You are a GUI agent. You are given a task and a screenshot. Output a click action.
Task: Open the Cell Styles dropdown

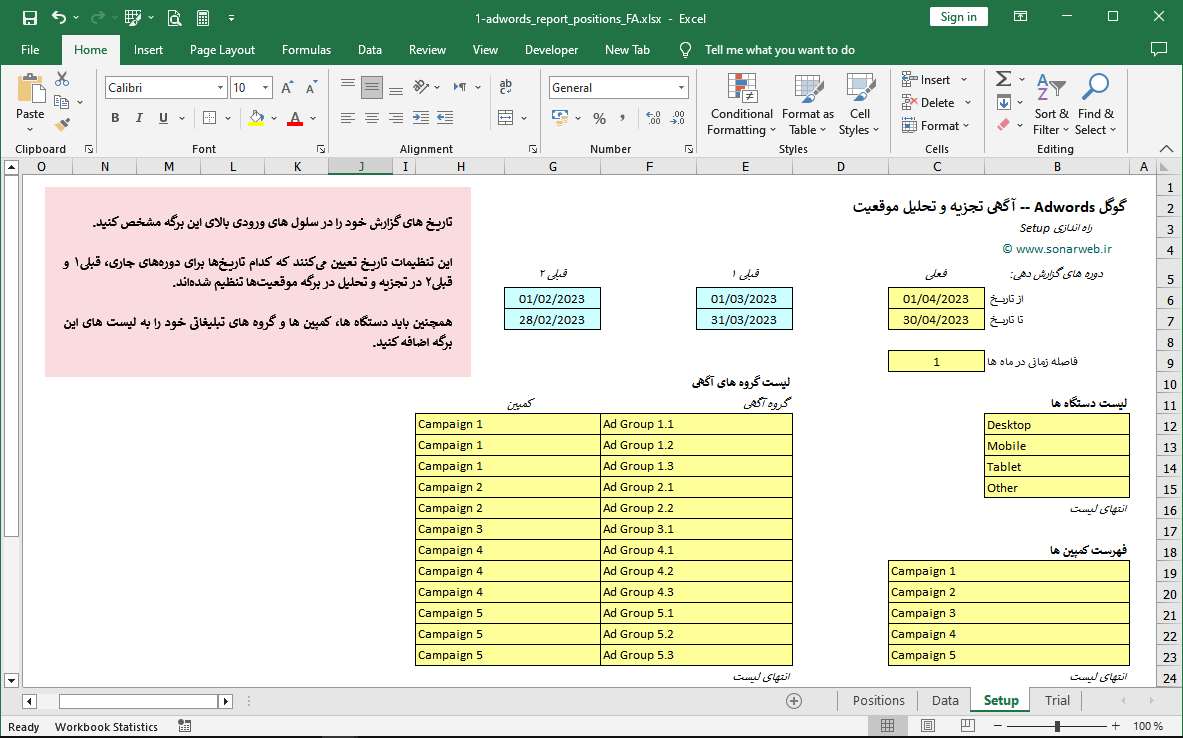(x=859, y=103)
